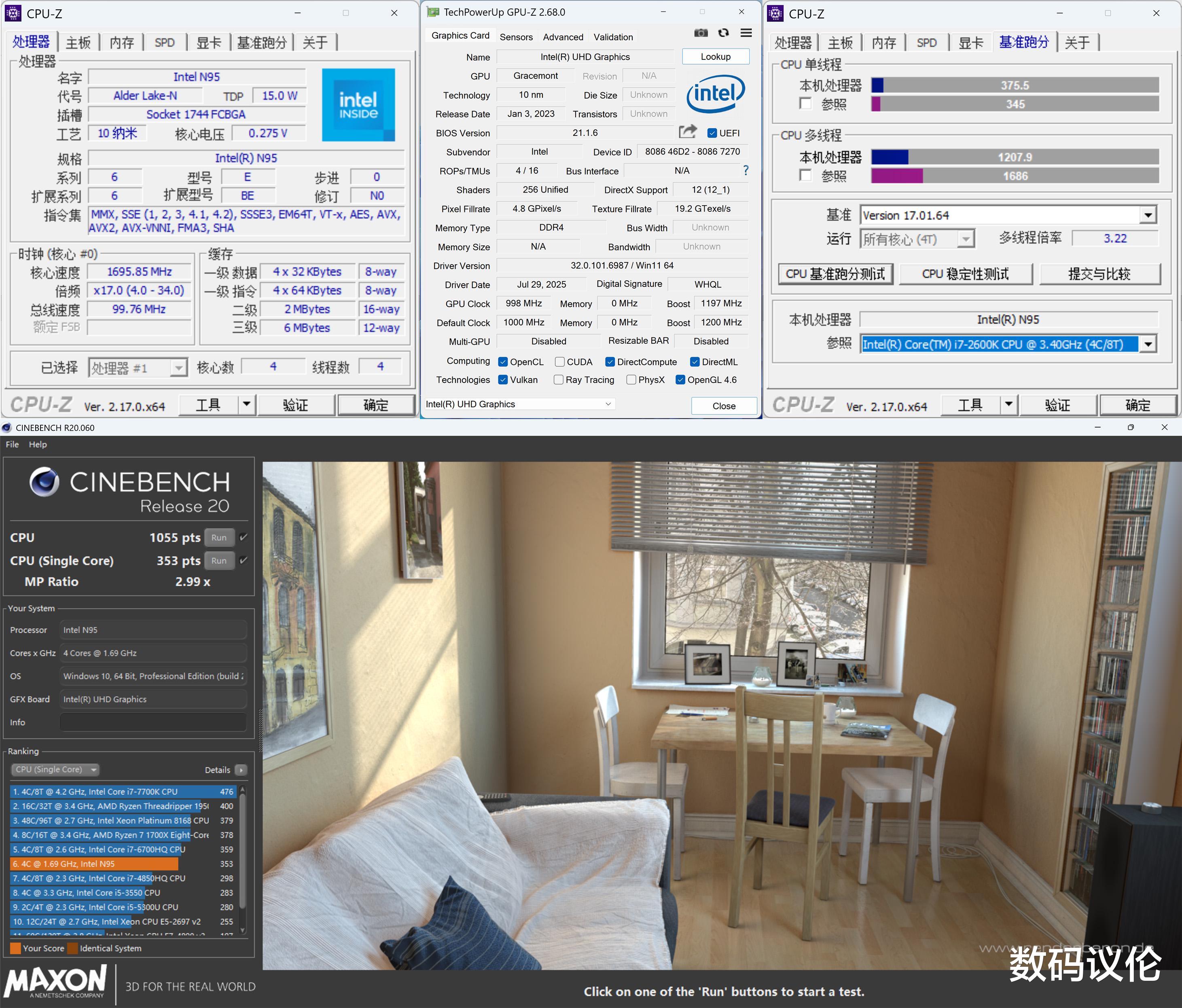Click the GPU-Z refresh icon
The image size is (1182, 1008).
[723, 33]
